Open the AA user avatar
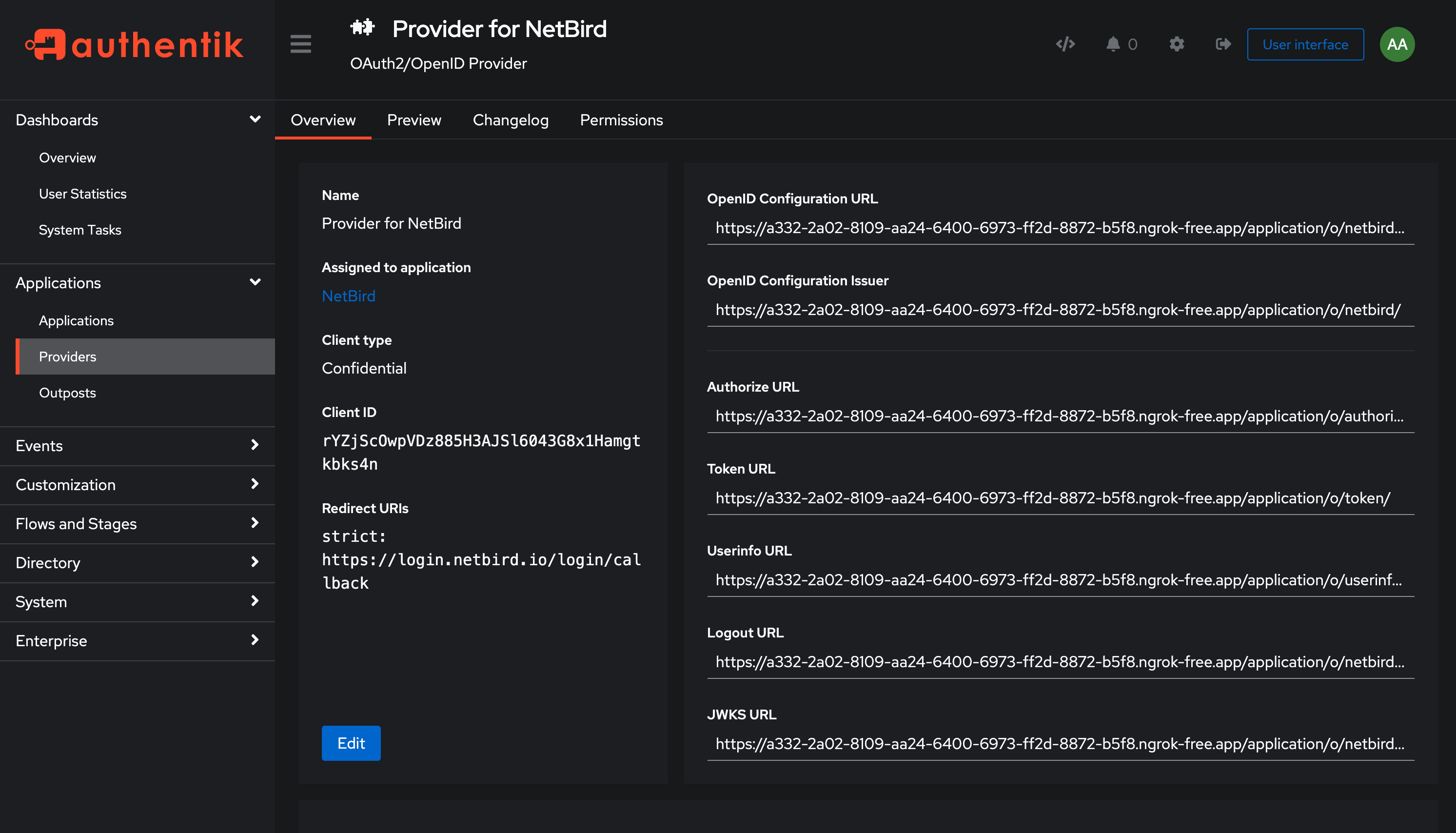The height and width of the screenshot is (833, 1456). [1397, 44]
